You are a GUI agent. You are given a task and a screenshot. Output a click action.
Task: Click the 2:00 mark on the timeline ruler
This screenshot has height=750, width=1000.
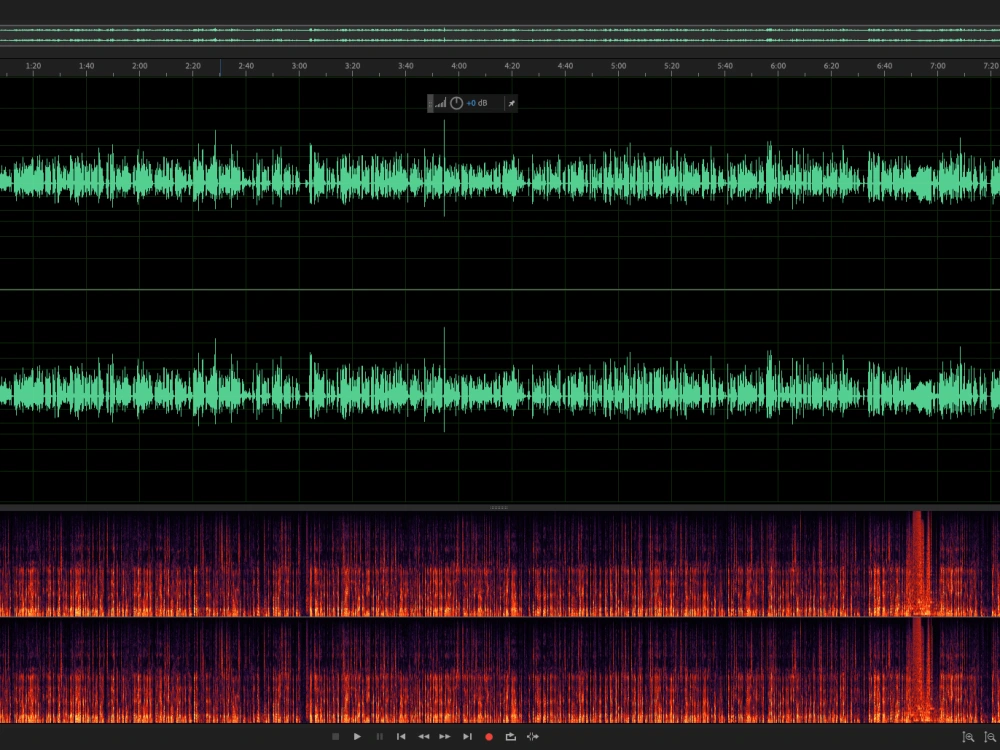click(140, 66)
